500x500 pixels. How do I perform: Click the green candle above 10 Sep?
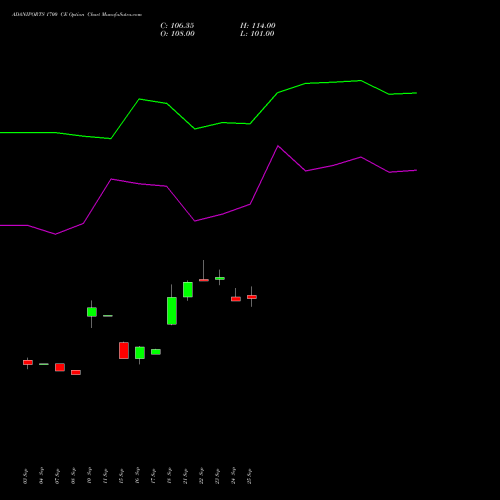(x=92, y=312)
